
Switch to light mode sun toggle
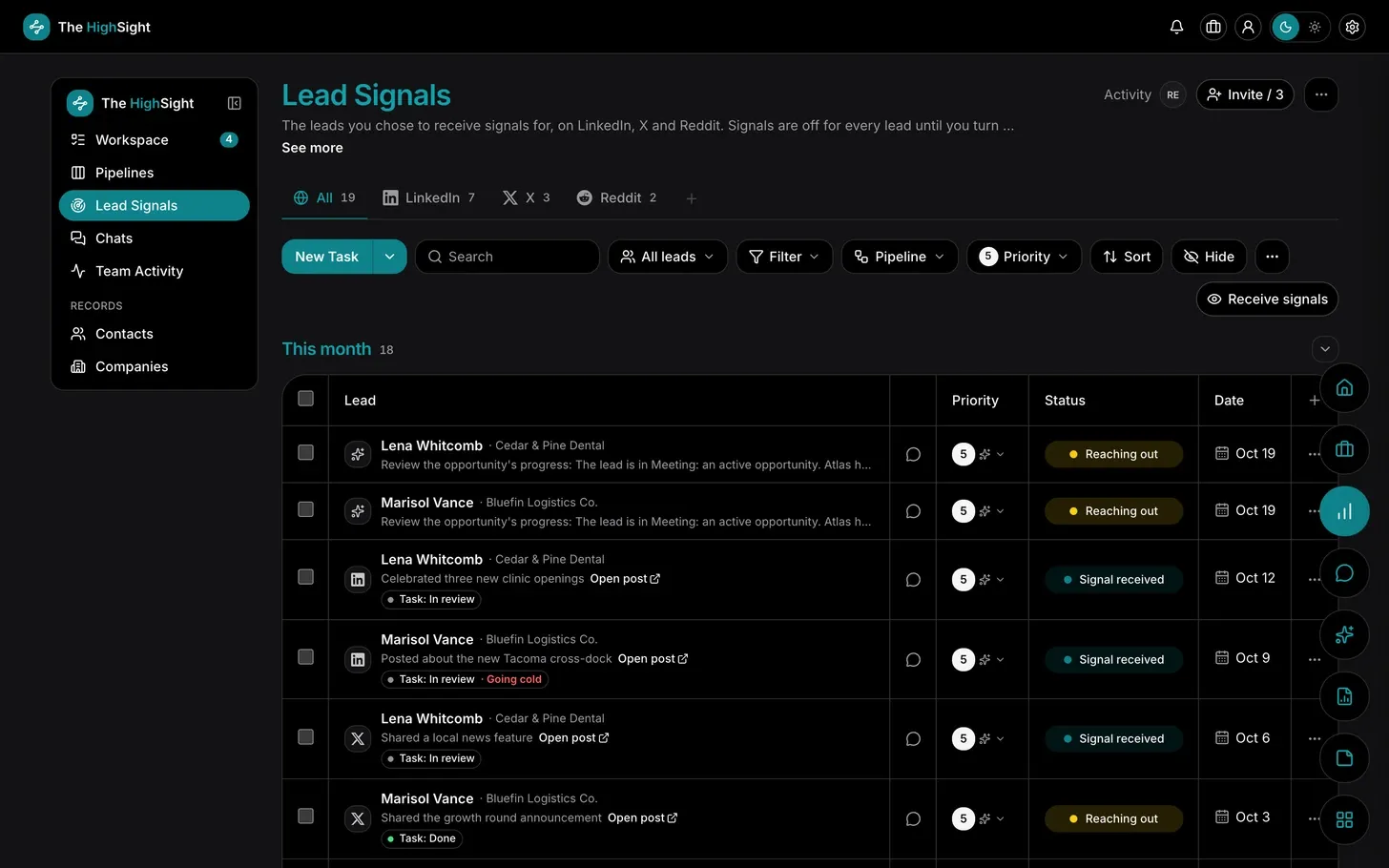1315,27
